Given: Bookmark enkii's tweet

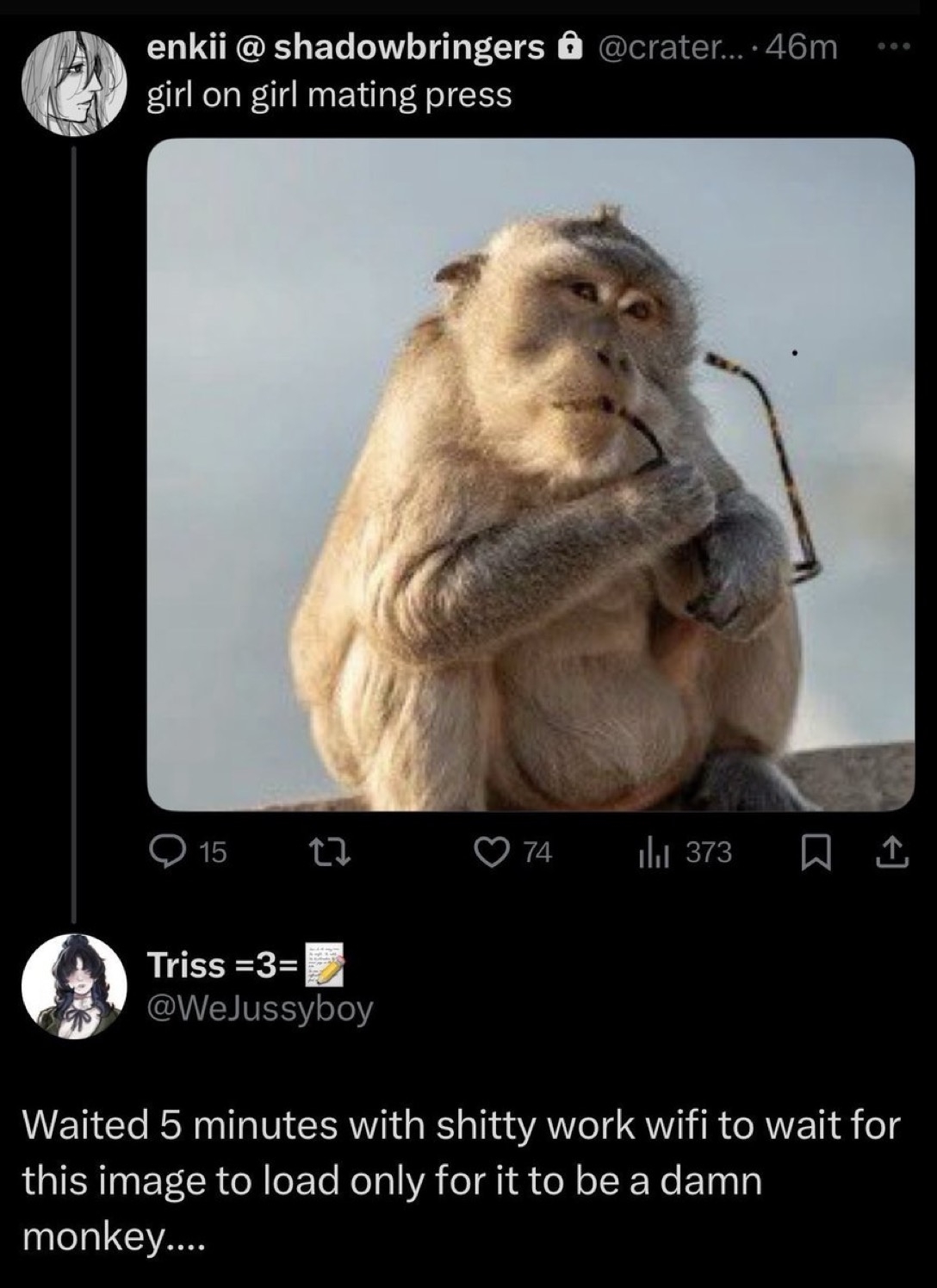Looking at the screenshot, I should pos(812,852).
